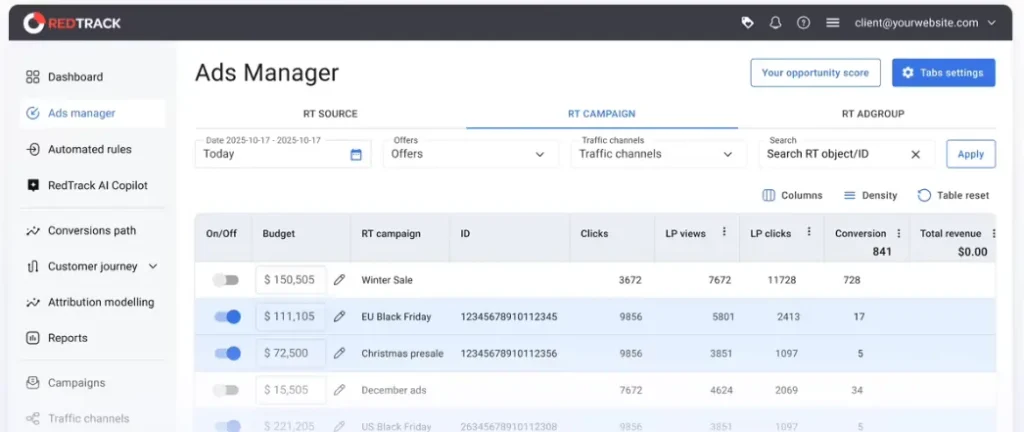Click the $ 150,505 budget field
Screen dimensions: 1024x432
point(291,280)
